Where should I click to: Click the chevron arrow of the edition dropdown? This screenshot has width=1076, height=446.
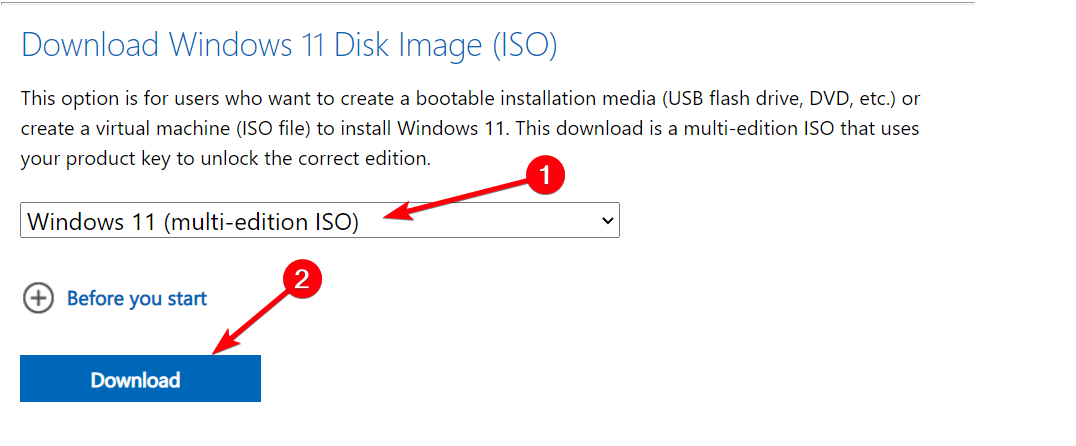(607, 221)
